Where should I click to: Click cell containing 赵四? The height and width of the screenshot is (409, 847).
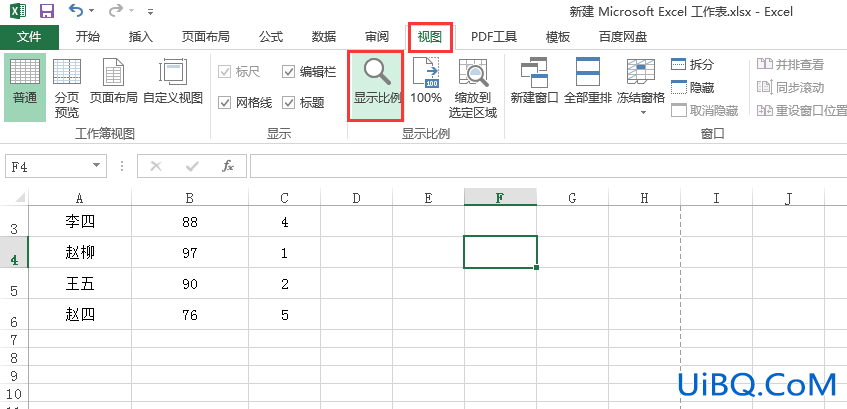tap(80, 314)
